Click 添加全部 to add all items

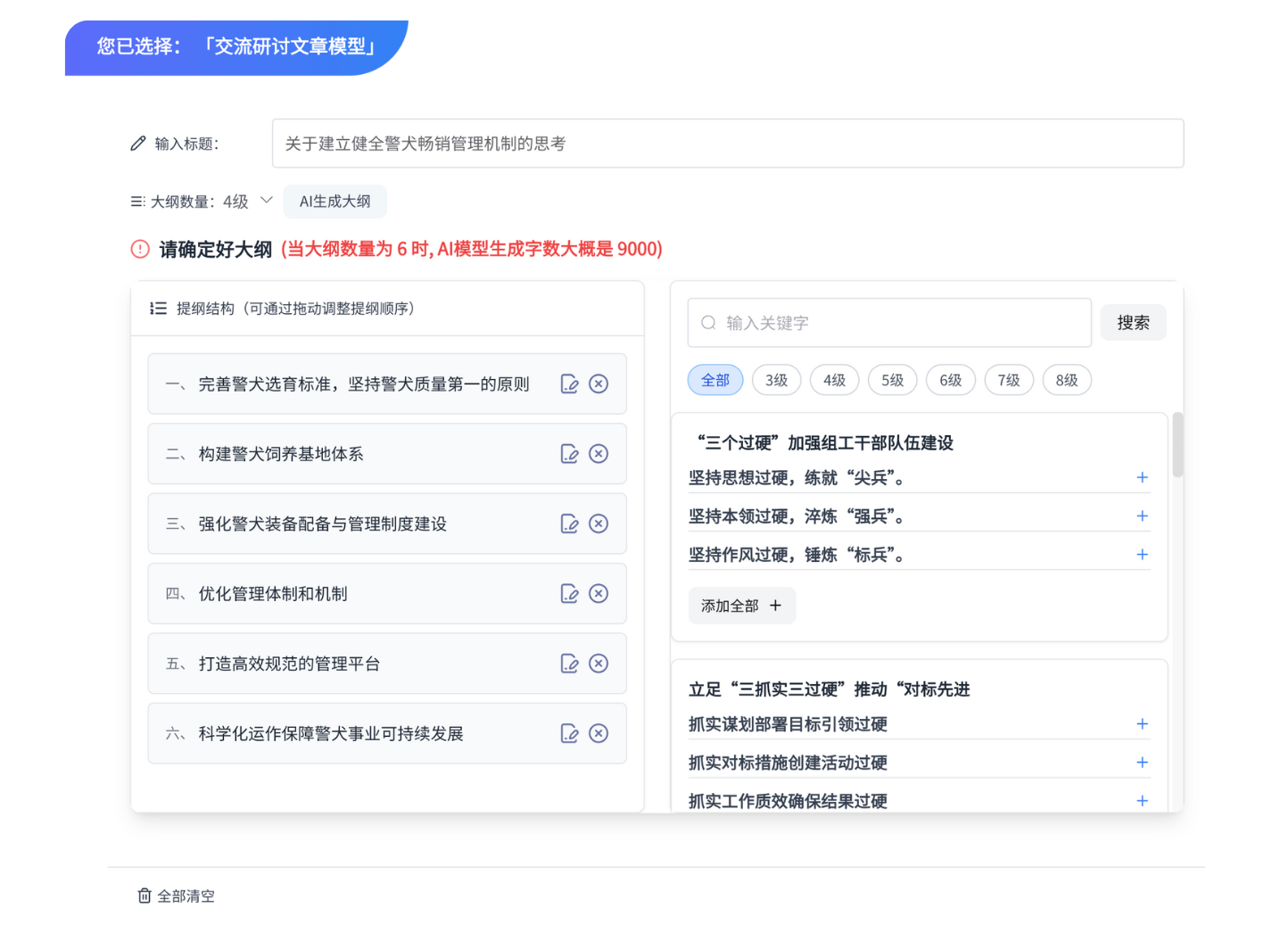point(741,606)
